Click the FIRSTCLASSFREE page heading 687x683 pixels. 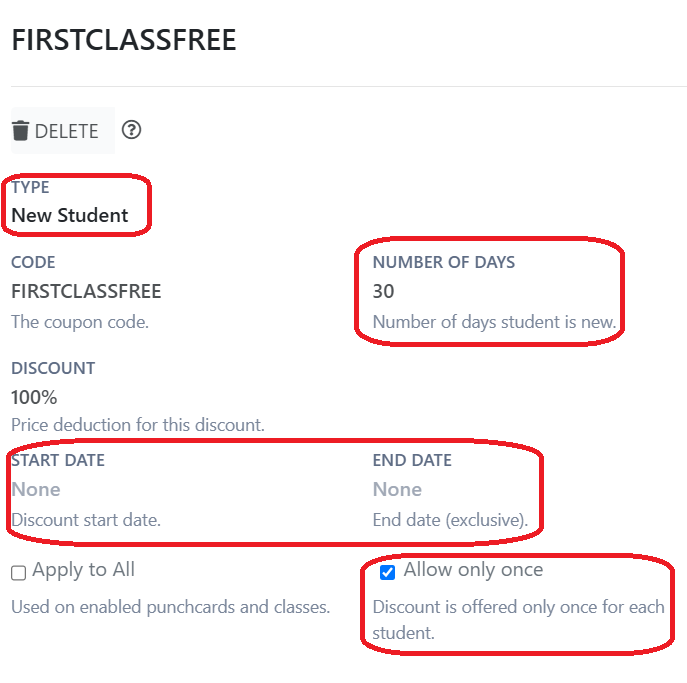[x=124, y=40]
